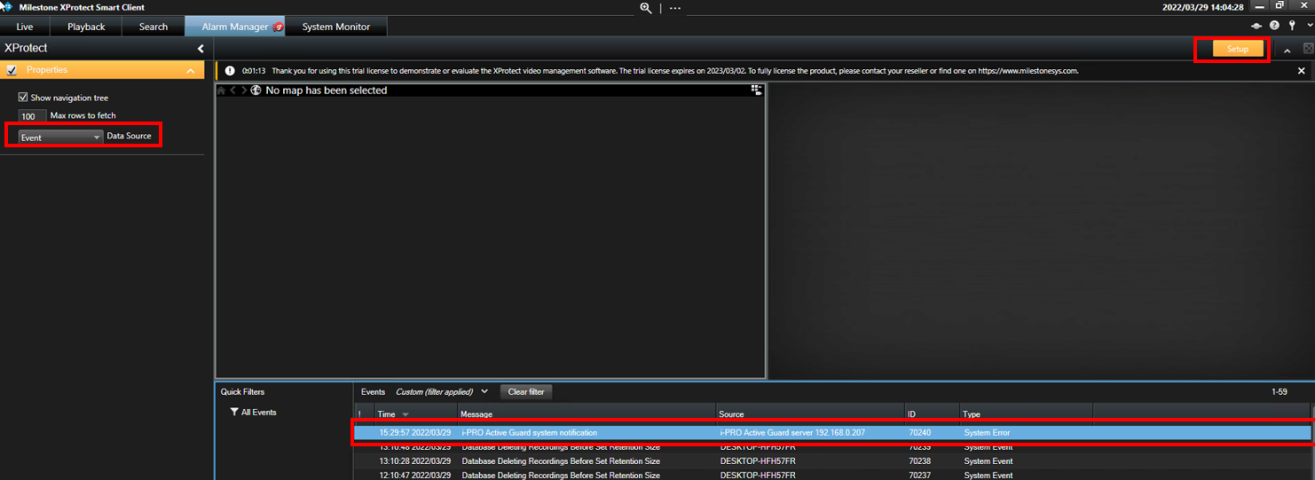
Task: Collapse the XProtect side panel arrow
Action: 200,49
